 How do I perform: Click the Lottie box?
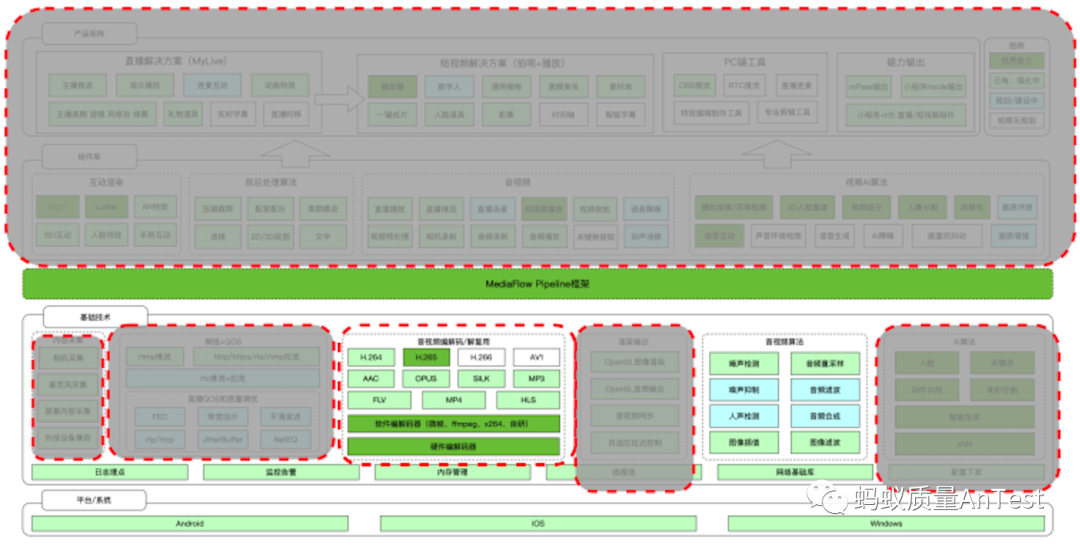(107, 207)
